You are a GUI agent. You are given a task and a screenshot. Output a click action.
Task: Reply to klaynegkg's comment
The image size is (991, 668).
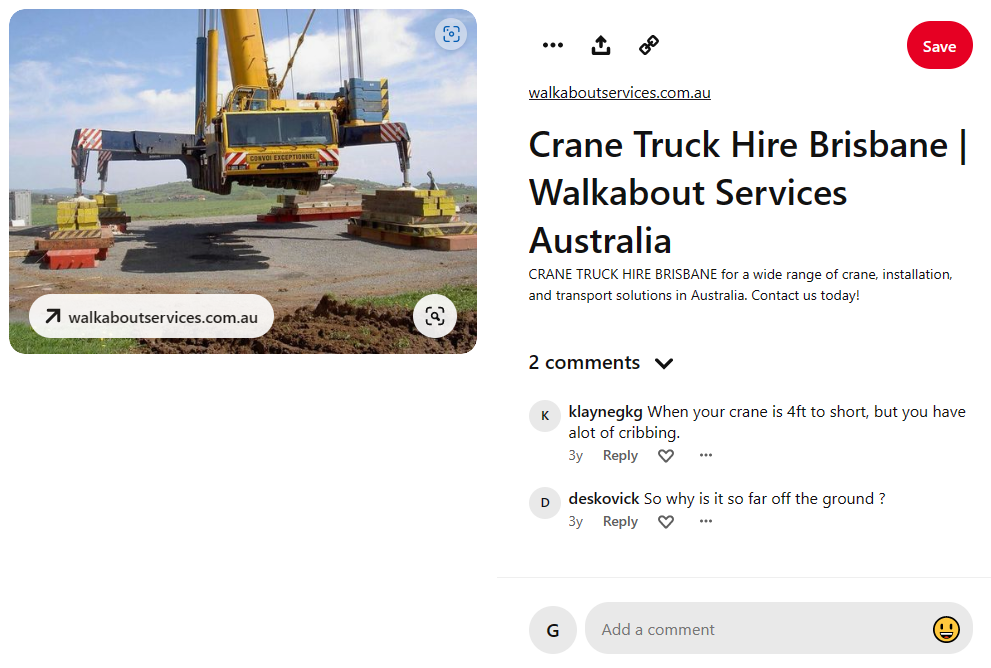tap(620, 456)
